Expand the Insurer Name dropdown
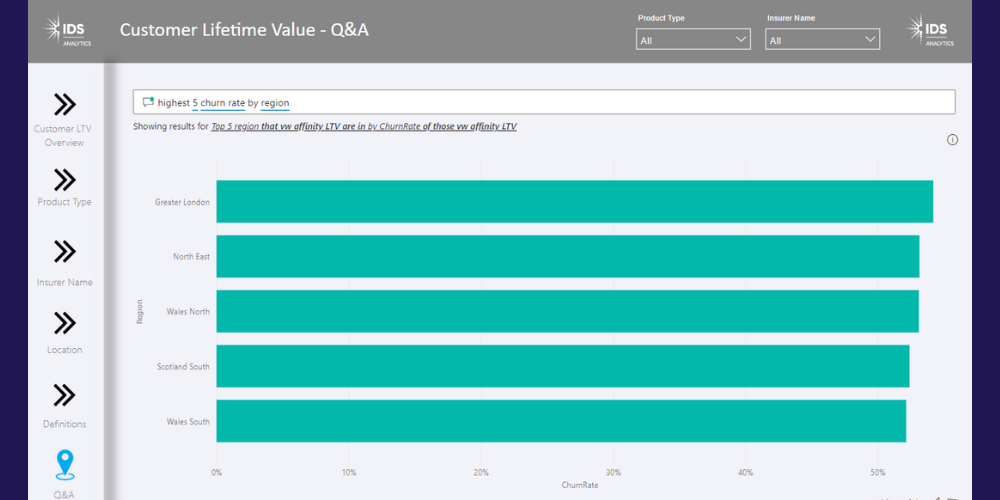Screen dimensions: 1000x500 [x=822, y=40]
